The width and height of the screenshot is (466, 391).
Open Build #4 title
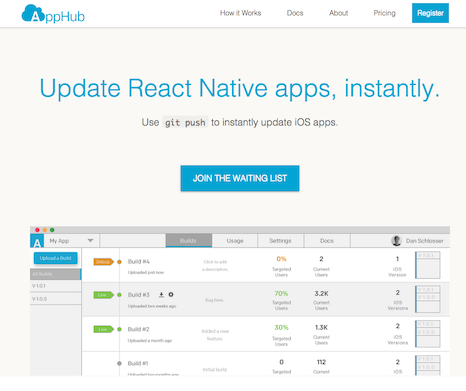[139, 262]
